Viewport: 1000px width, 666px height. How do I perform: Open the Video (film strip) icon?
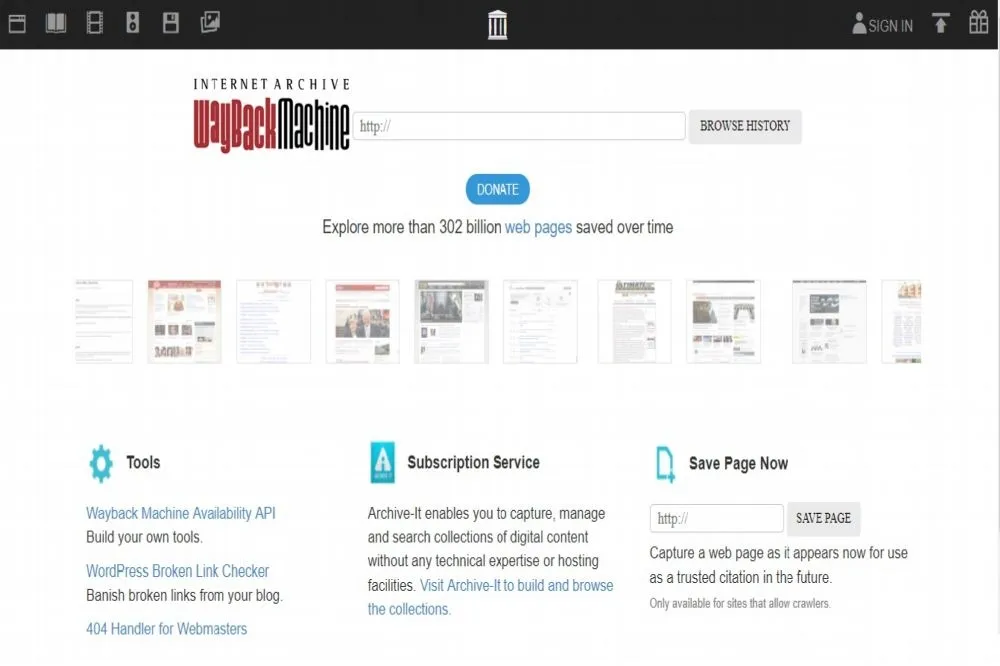[94, 23]
